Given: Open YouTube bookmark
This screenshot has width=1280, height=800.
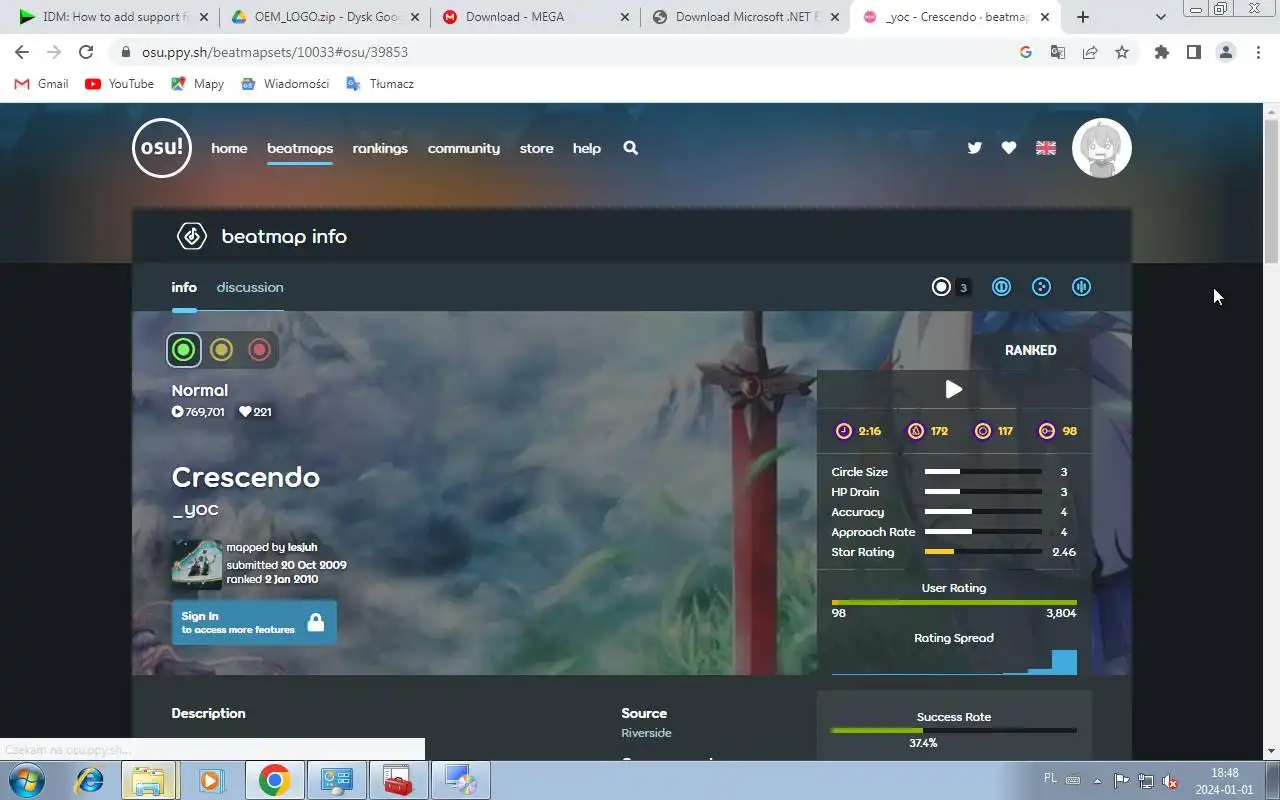Looking at the screenshot, I should [120, 84].
